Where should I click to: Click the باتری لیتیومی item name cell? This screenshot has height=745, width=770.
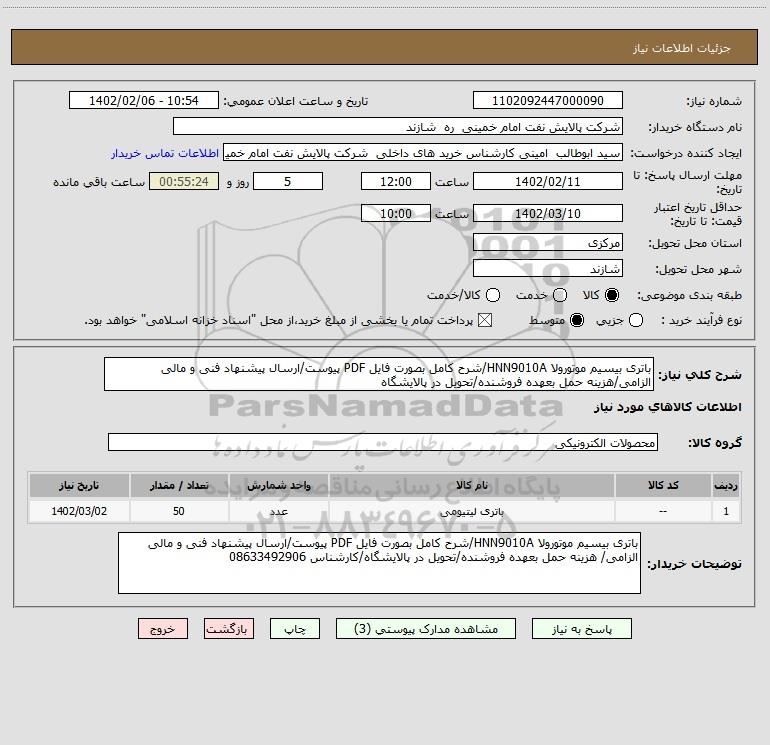[471, 511]
